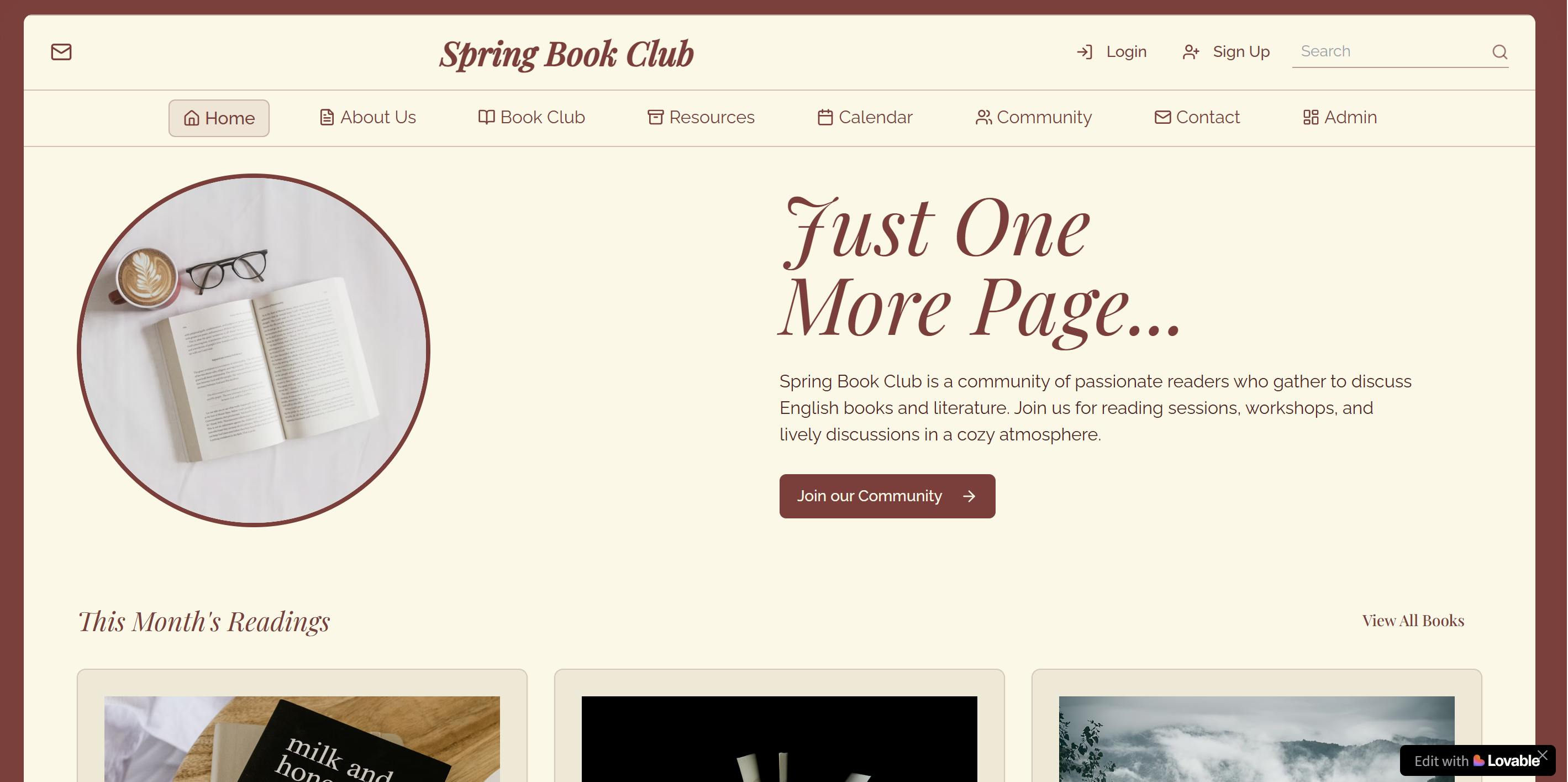Click the document icon beside About Us
The image size is (1568, 782).
pos(327,117)
